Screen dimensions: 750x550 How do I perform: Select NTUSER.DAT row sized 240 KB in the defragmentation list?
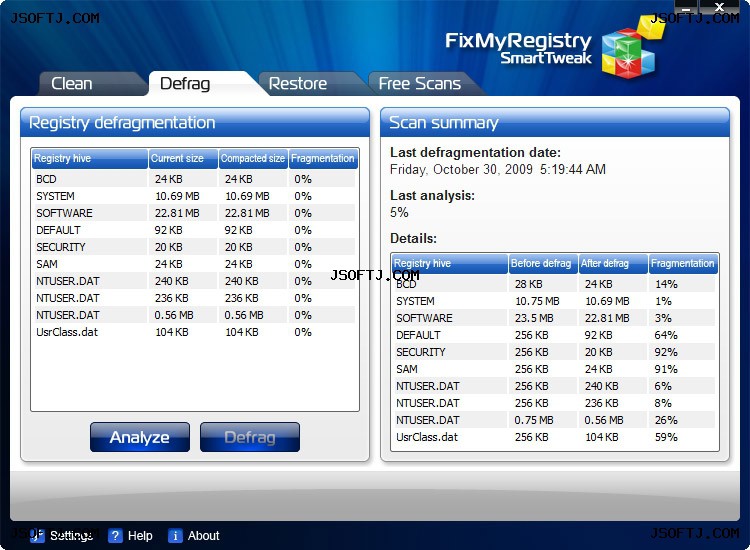click(194, 281)
